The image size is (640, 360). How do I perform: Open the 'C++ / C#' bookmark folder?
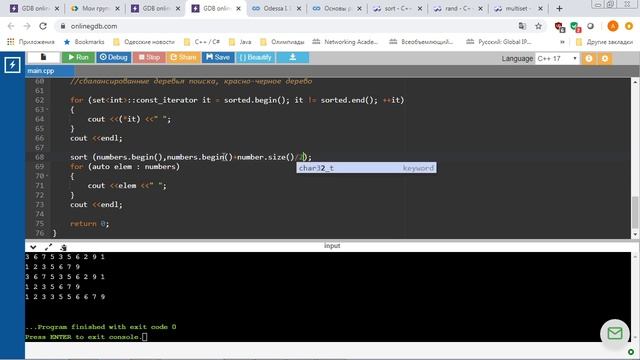[x=202, y=42]
